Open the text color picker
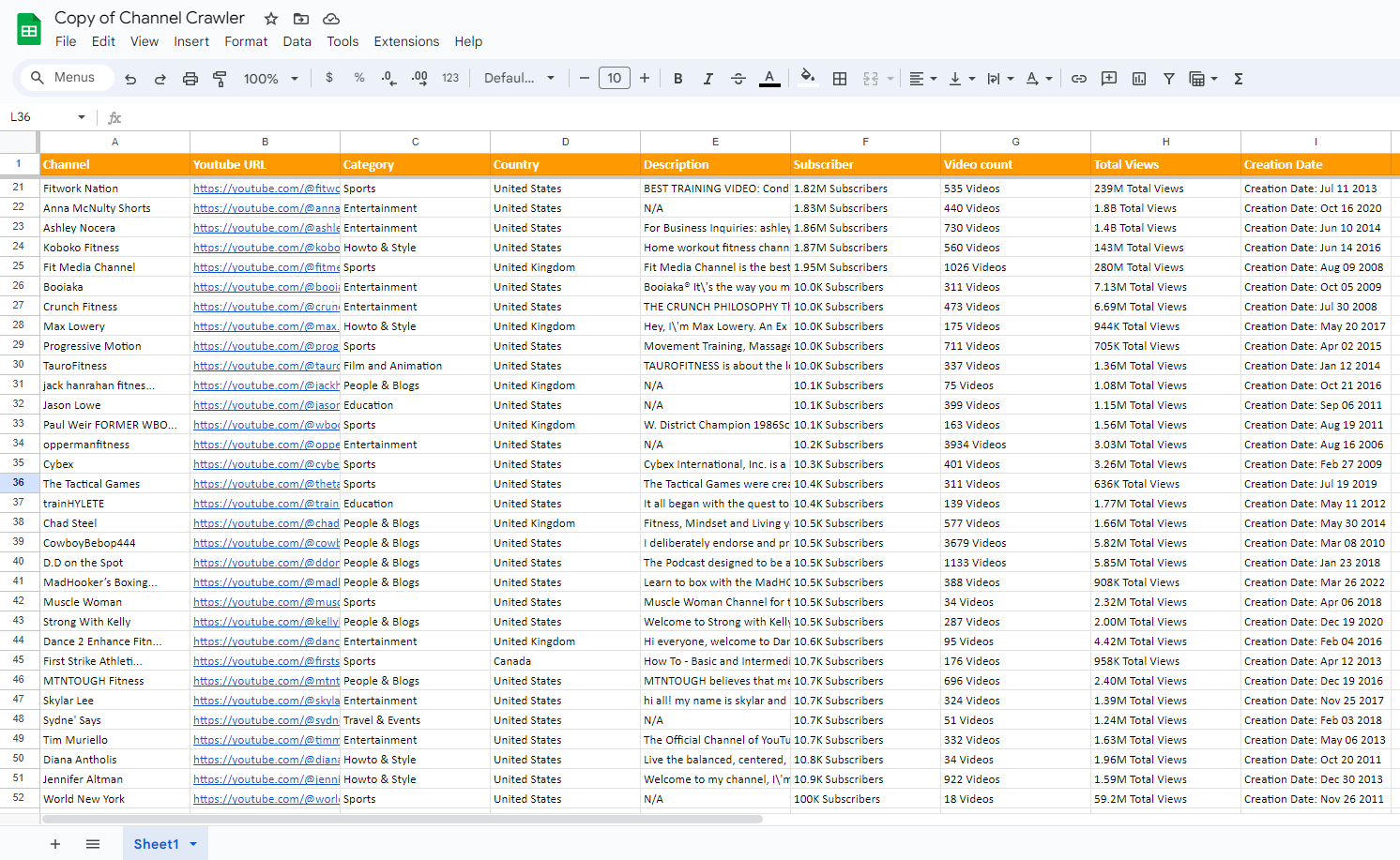This screenshot has height=860, width=1400. point(769,79)
